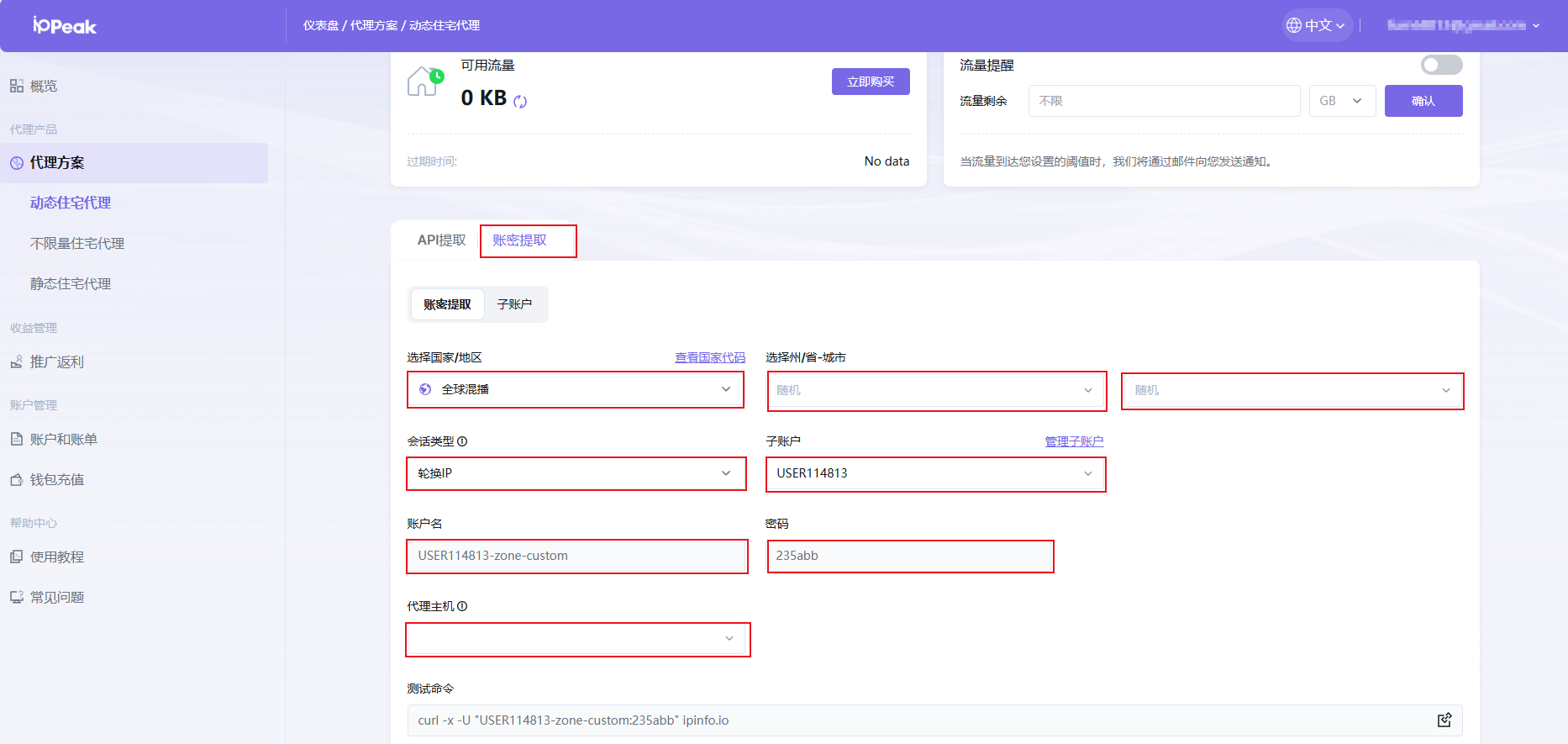Open 概览 overview from sidebar
1568x744 pixels.
tap(44, 86)
